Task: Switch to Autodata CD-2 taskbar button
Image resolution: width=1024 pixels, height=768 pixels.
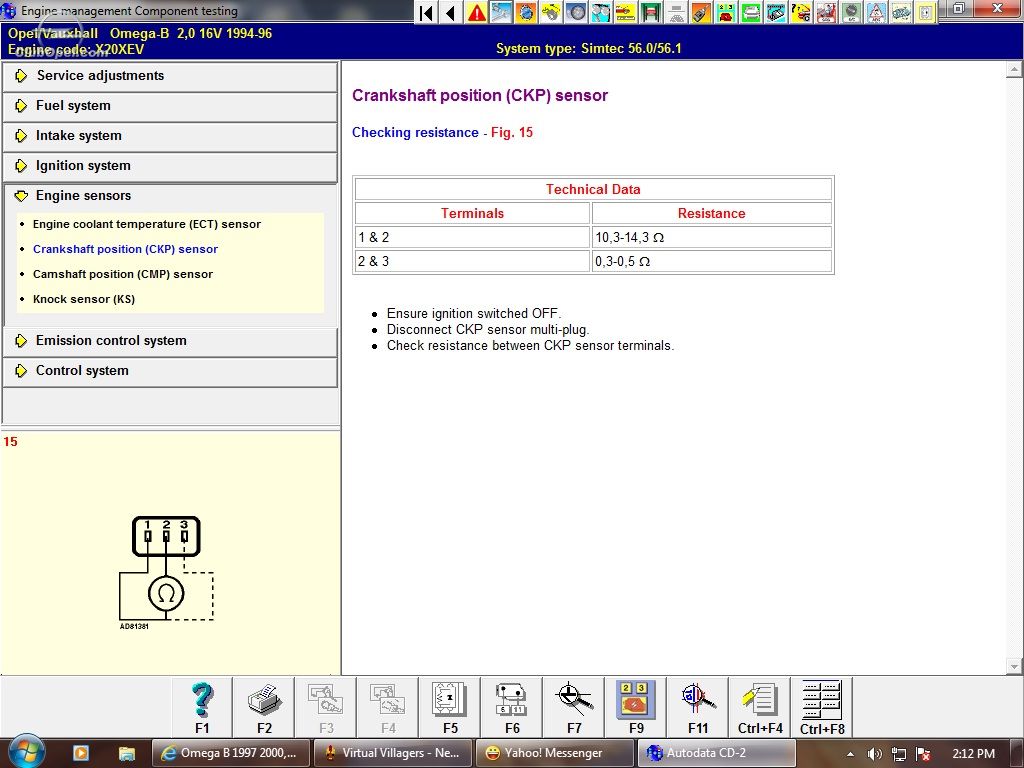Action: [717, 753]
